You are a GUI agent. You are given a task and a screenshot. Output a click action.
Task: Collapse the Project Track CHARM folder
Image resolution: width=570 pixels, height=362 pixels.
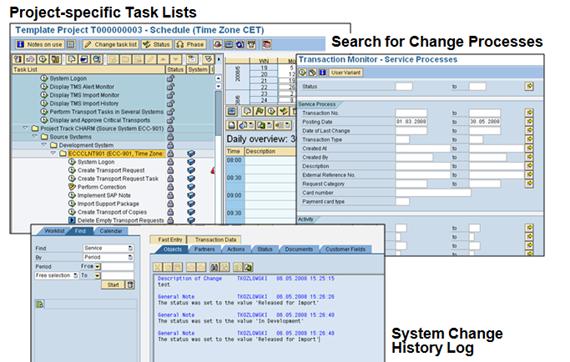pos(25,128)
